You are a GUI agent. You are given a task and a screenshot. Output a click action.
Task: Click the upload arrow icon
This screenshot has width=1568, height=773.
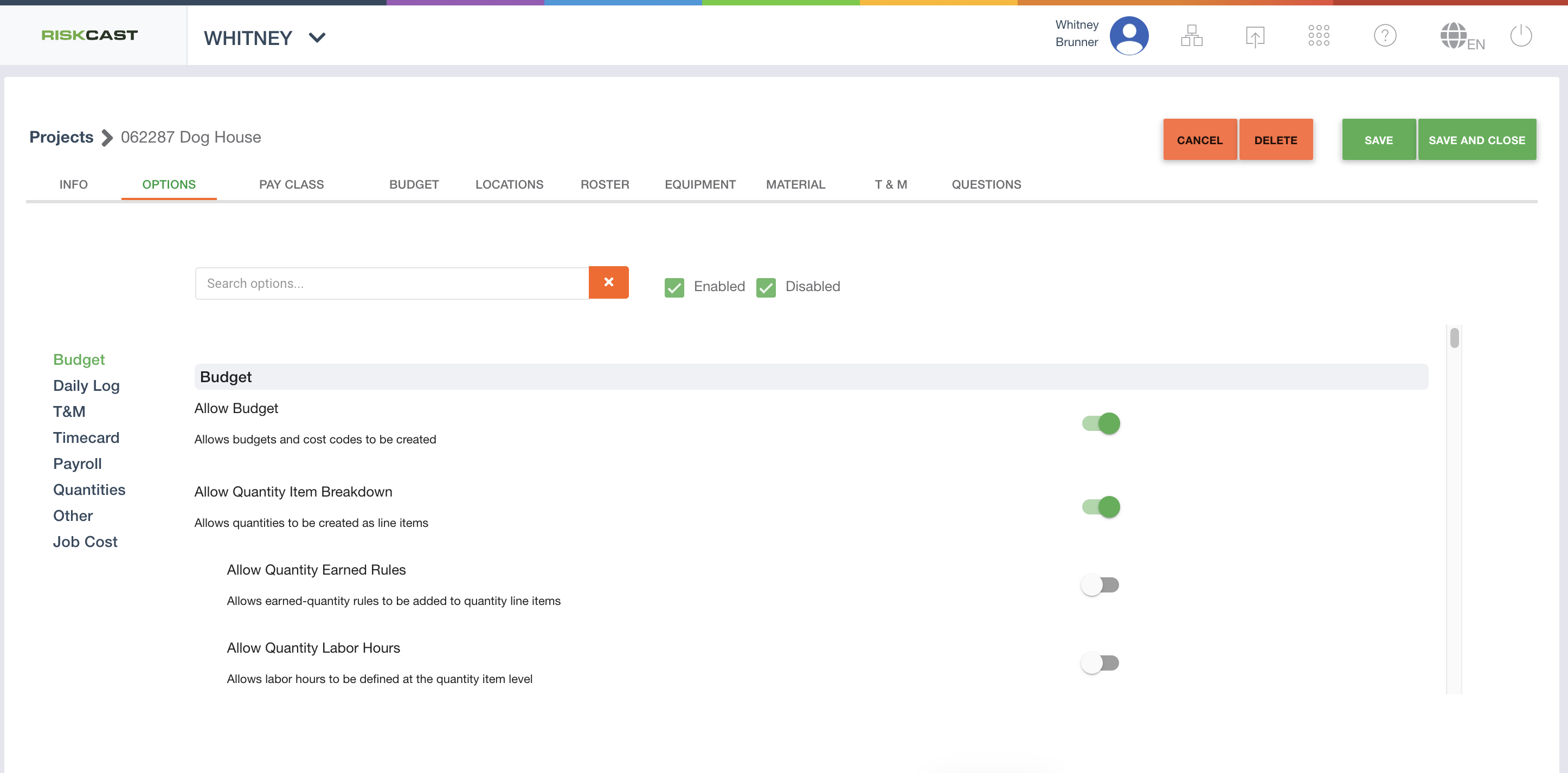pyautogui.click(x=1255, y=36)
